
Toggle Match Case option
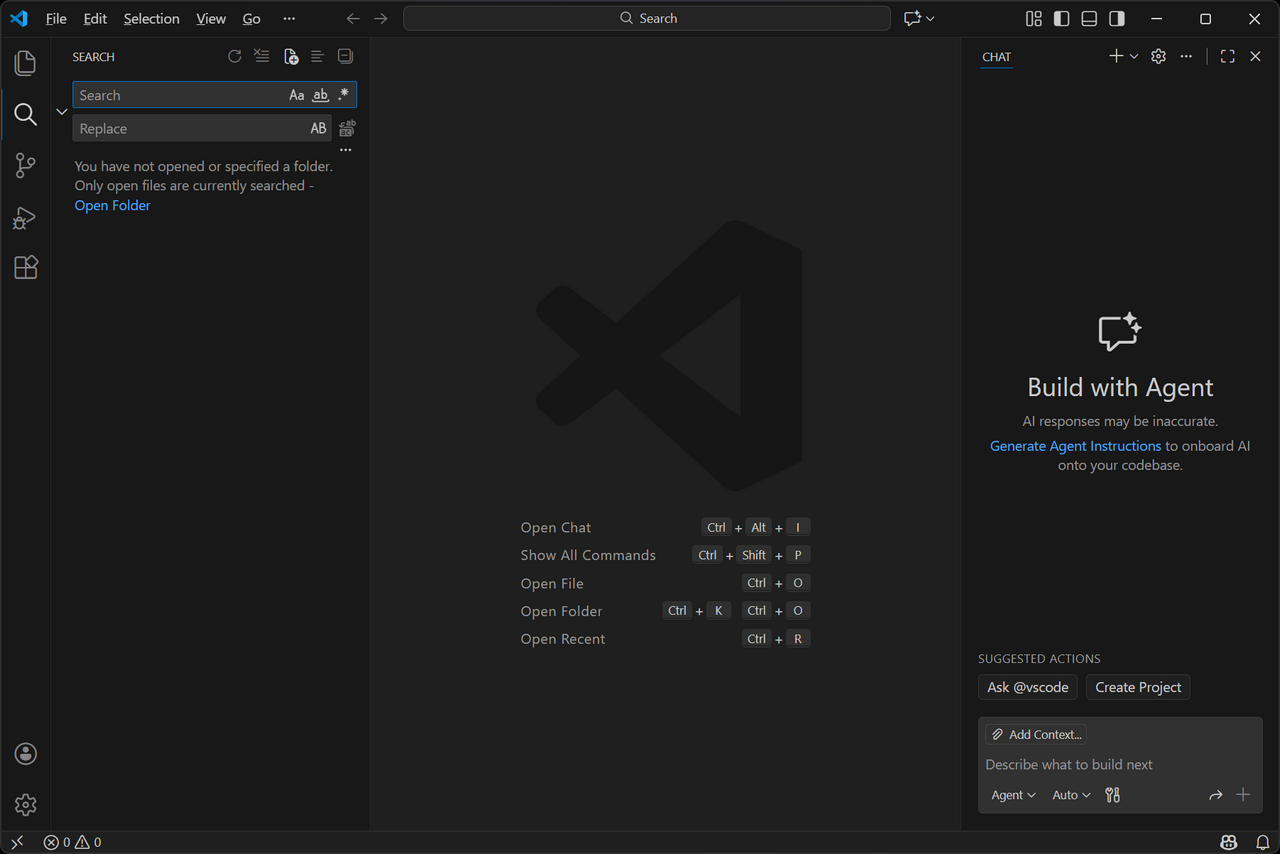pyautogui.click(x=297, y=95)
